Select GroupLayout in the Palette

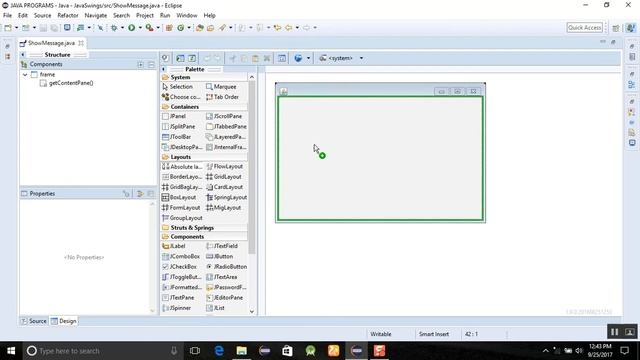pos(182,218)
